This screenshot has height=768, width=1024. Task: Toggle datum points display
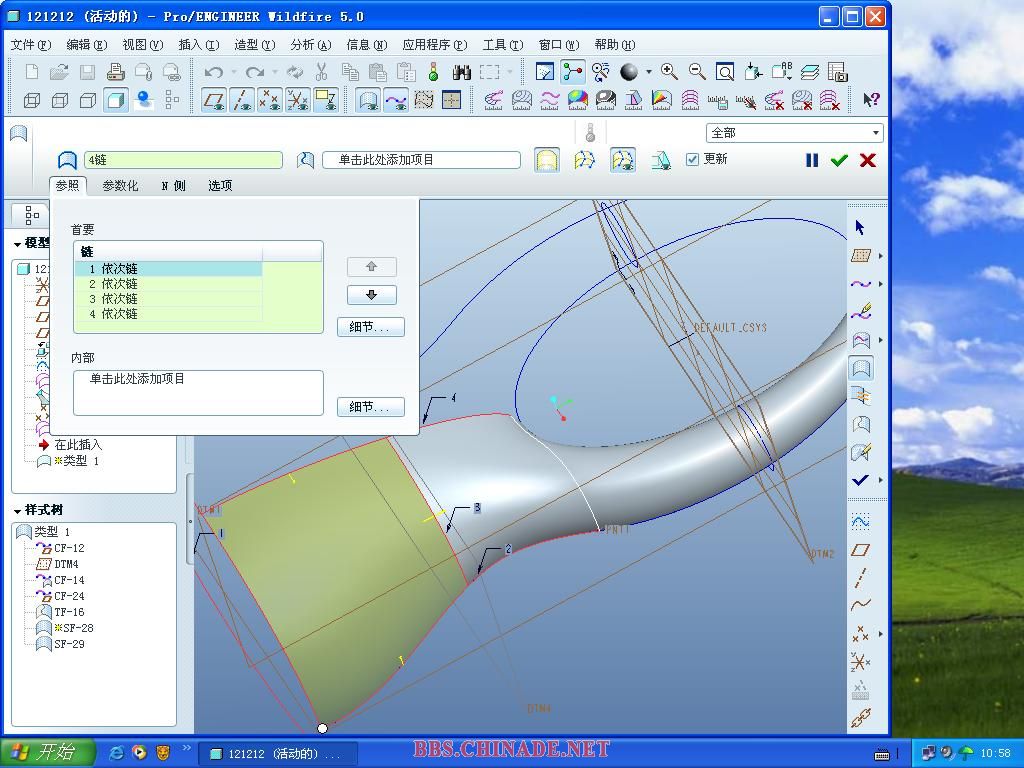pyautogui.click(x=270, y=100)
